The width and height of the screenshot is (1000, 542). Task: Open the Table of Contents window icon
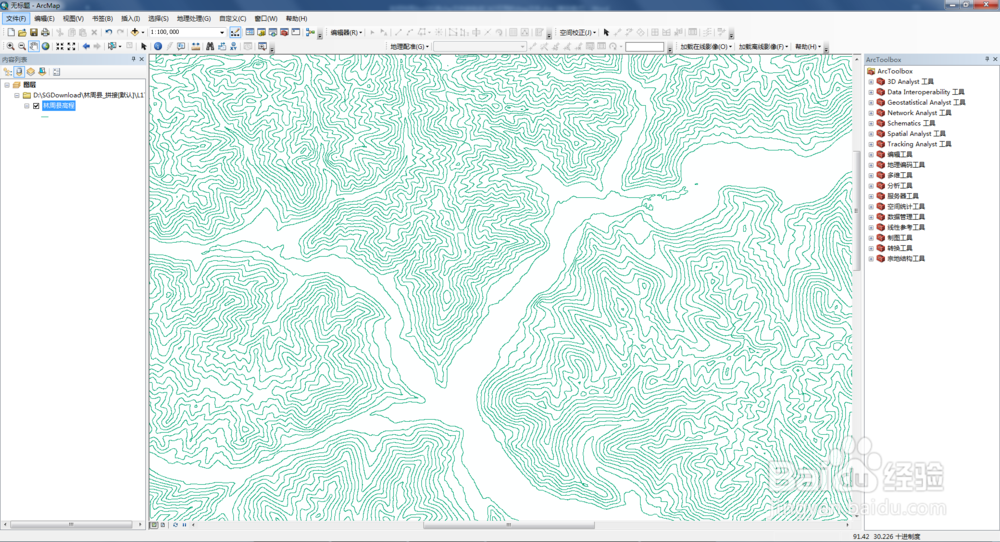point(250,32)
